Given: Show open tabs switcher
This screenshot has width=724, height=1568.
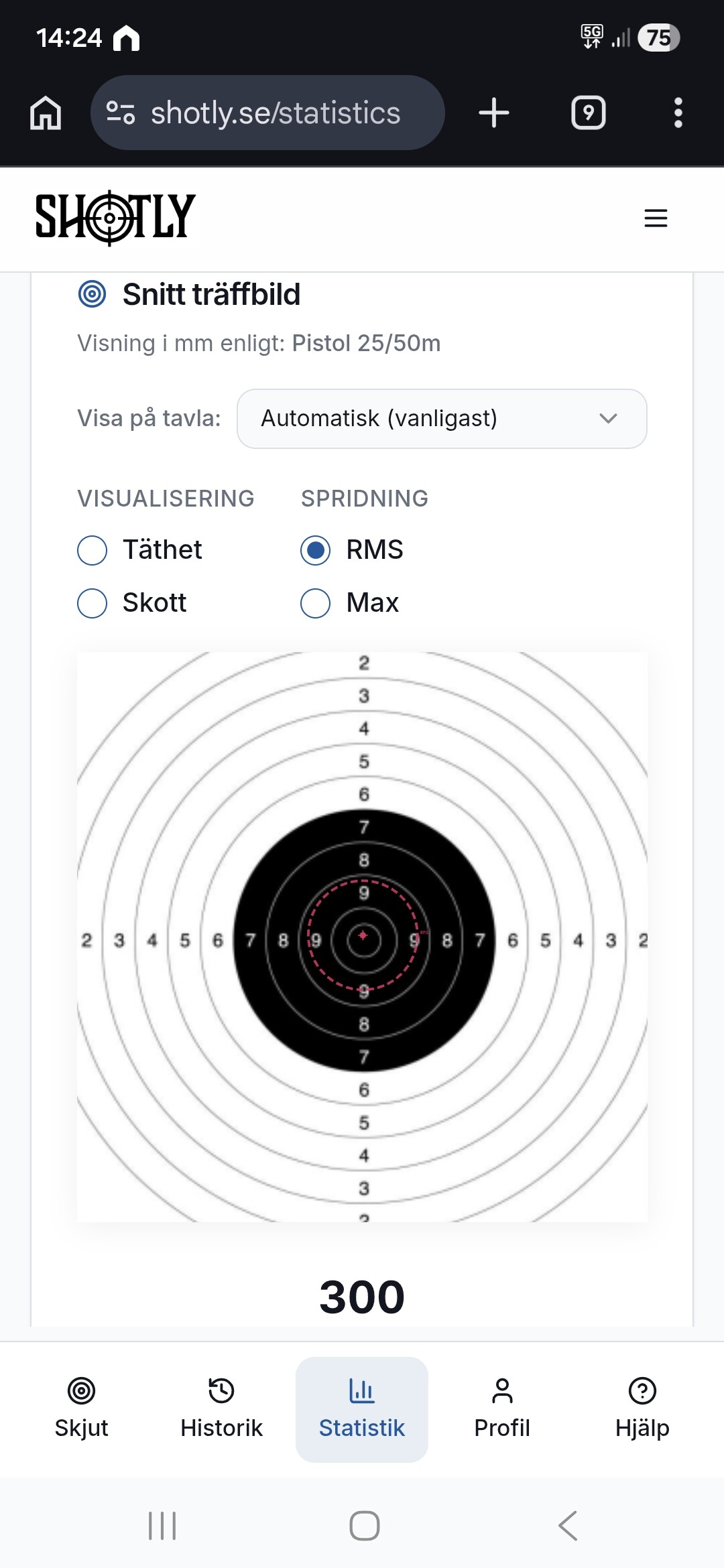Looking at the screenshot, I should [588, 113].
